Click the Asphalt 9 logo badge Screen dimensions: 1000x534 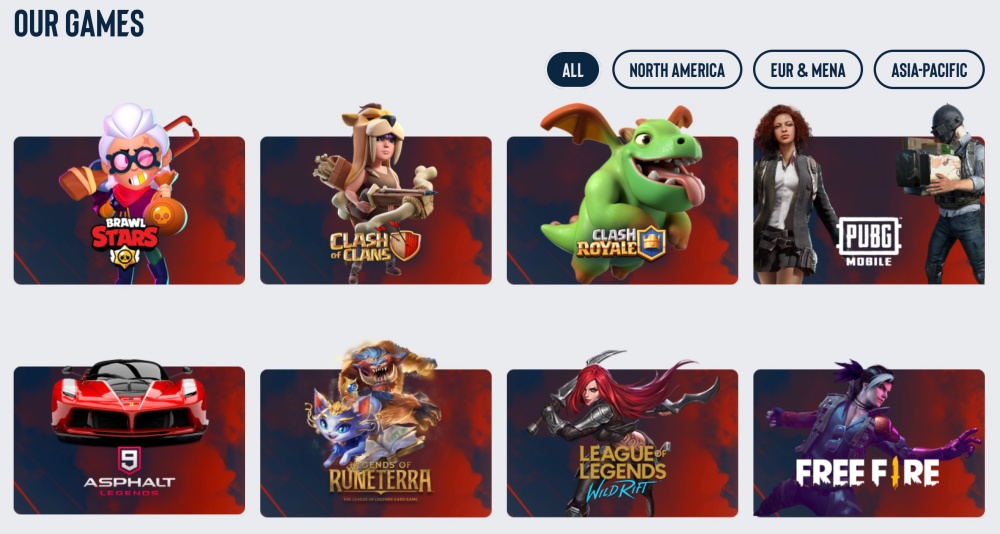(129, 460)
